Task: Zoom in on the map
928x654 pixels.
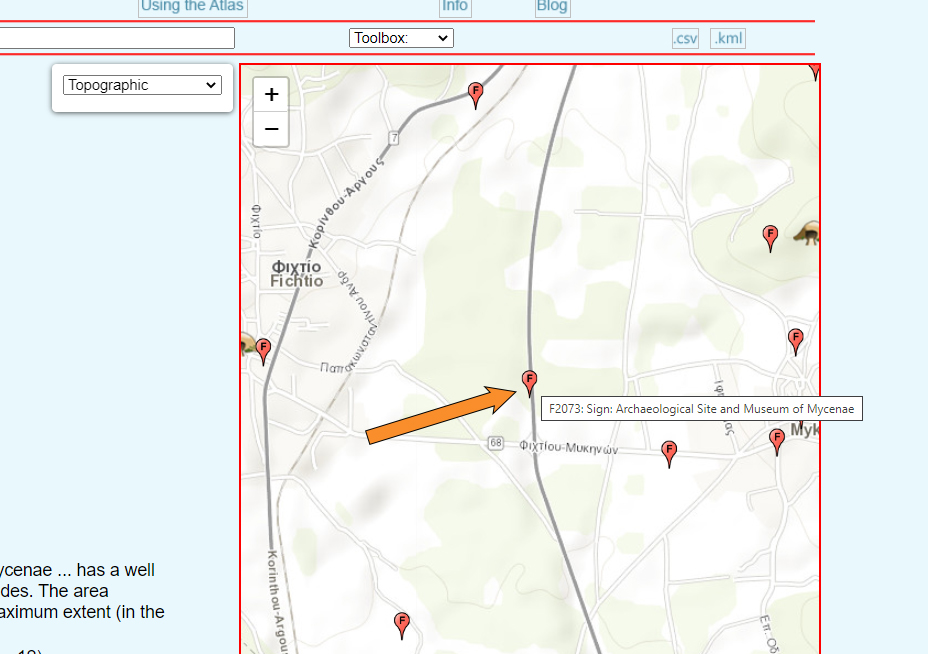Action: [271, 95]
